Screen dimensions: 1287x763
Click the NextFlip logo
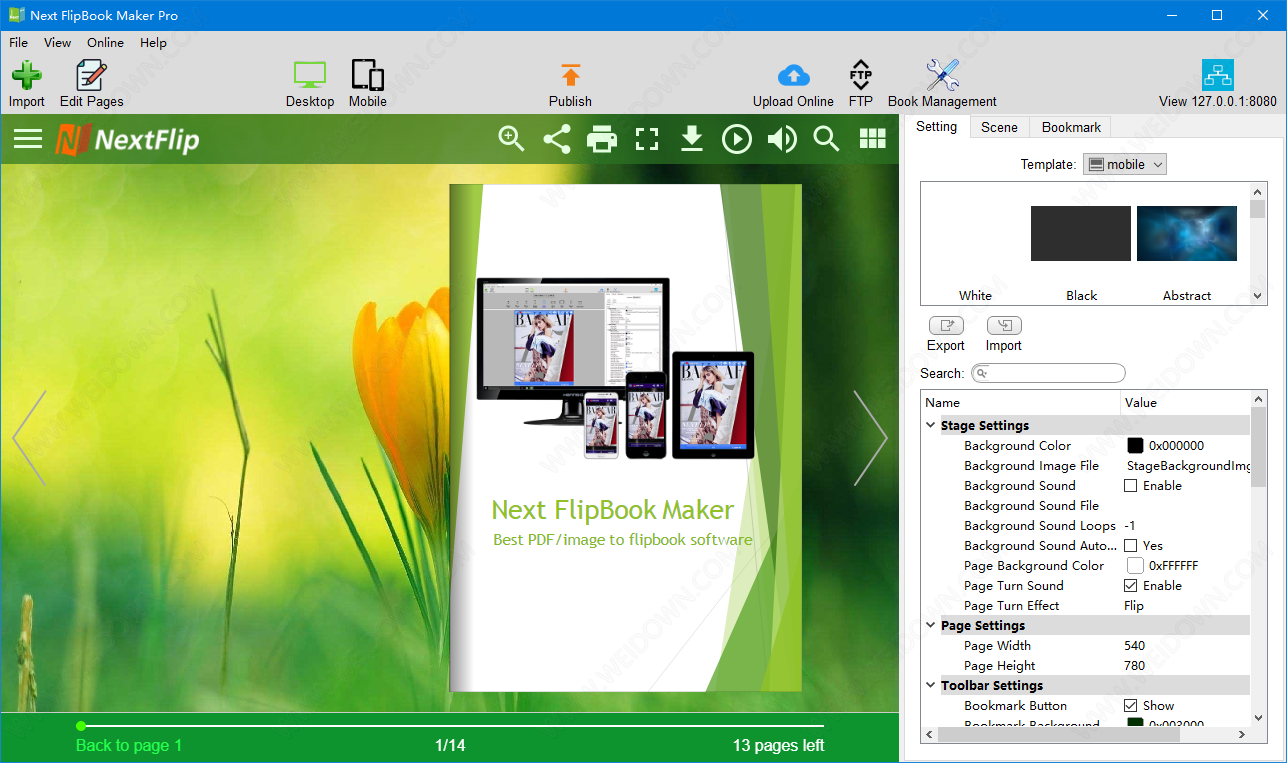coord(128,139)
